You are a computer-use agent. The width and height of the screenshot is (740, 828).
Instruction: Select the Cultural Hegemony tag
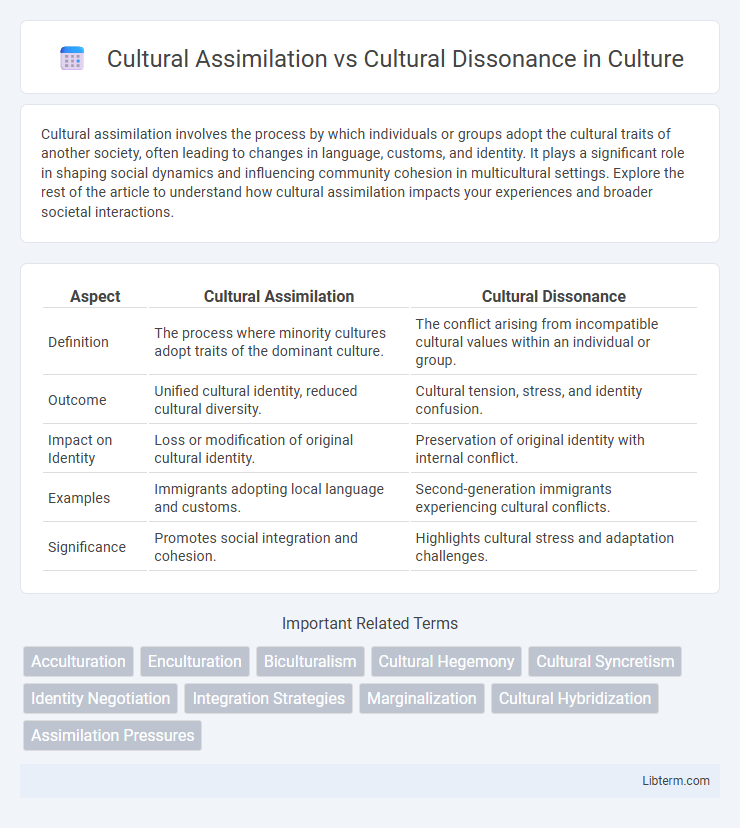pyautogui.click(x=446, y=661)
